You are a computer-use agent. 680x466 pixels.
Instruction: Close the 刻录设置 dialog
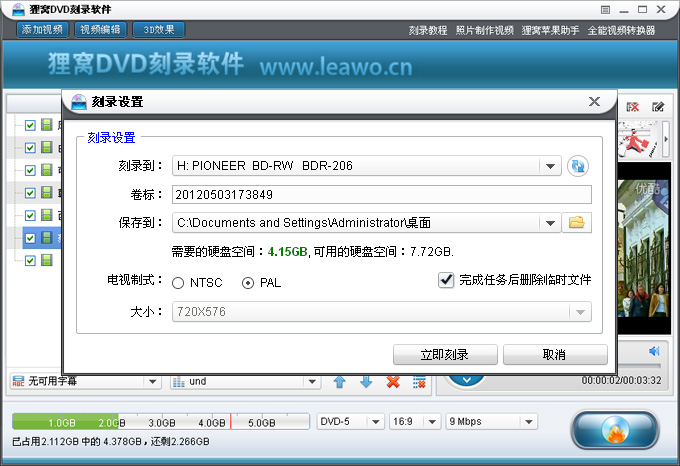click(x=595, y=101)
